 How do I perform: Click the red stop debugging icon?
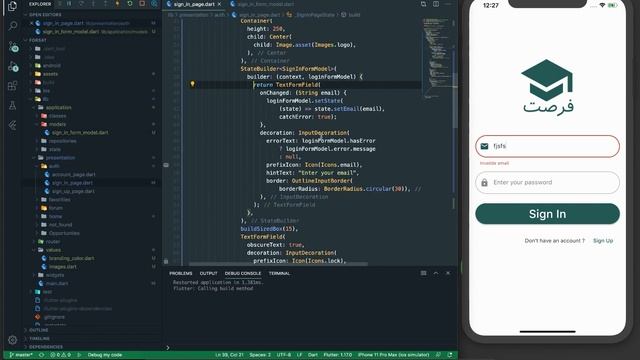pyautogui.click(x=142, y=4)
